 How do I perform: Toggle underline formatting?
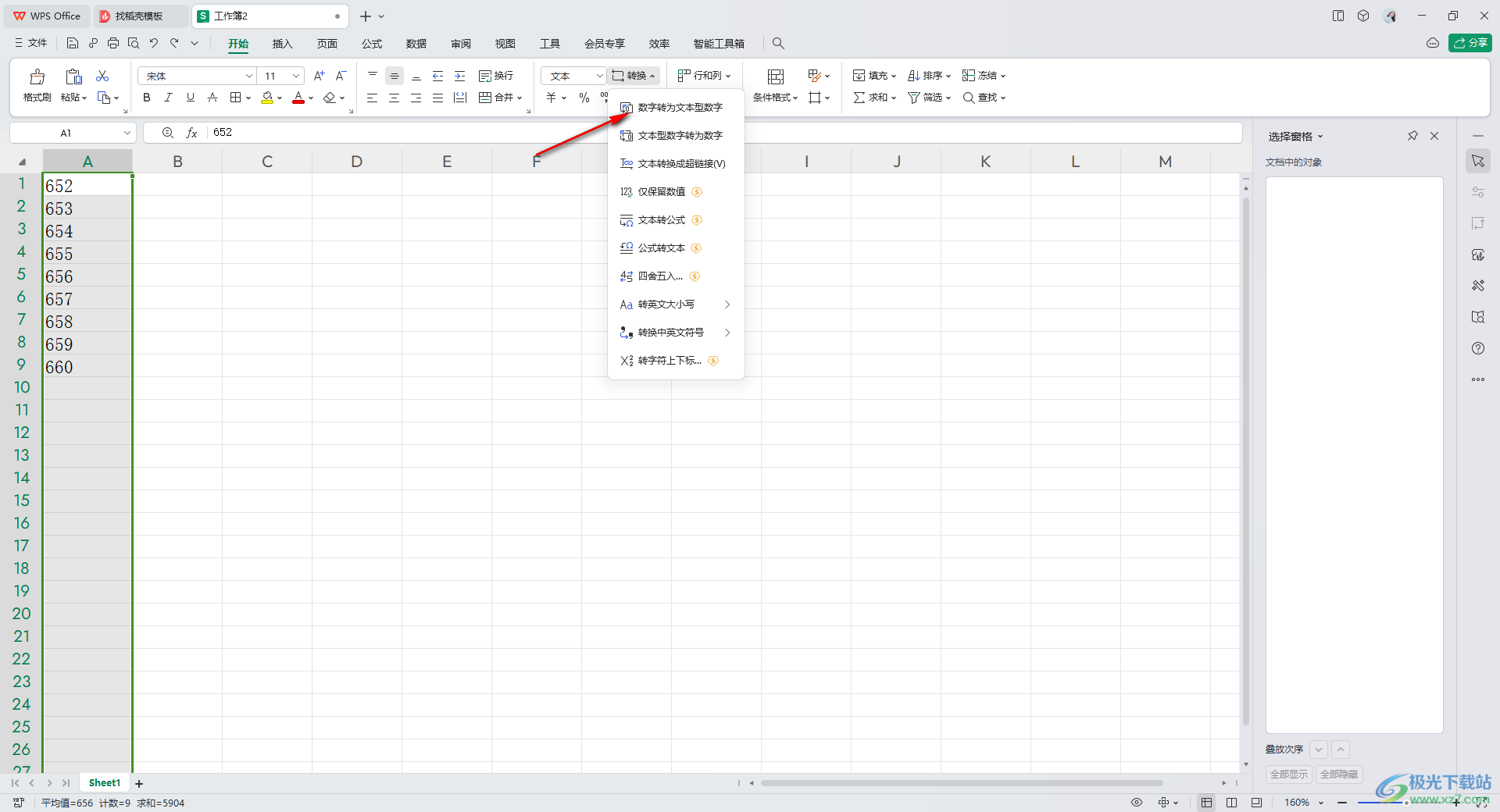(x=190, y=98)
